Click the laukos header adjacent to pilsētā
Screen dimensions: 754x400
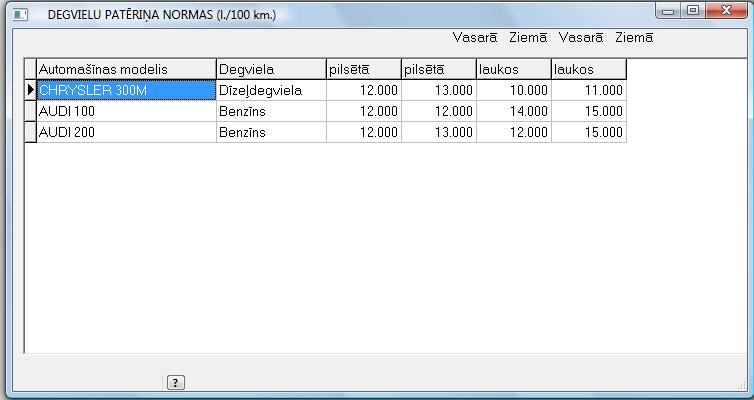[x=514, y=69]
